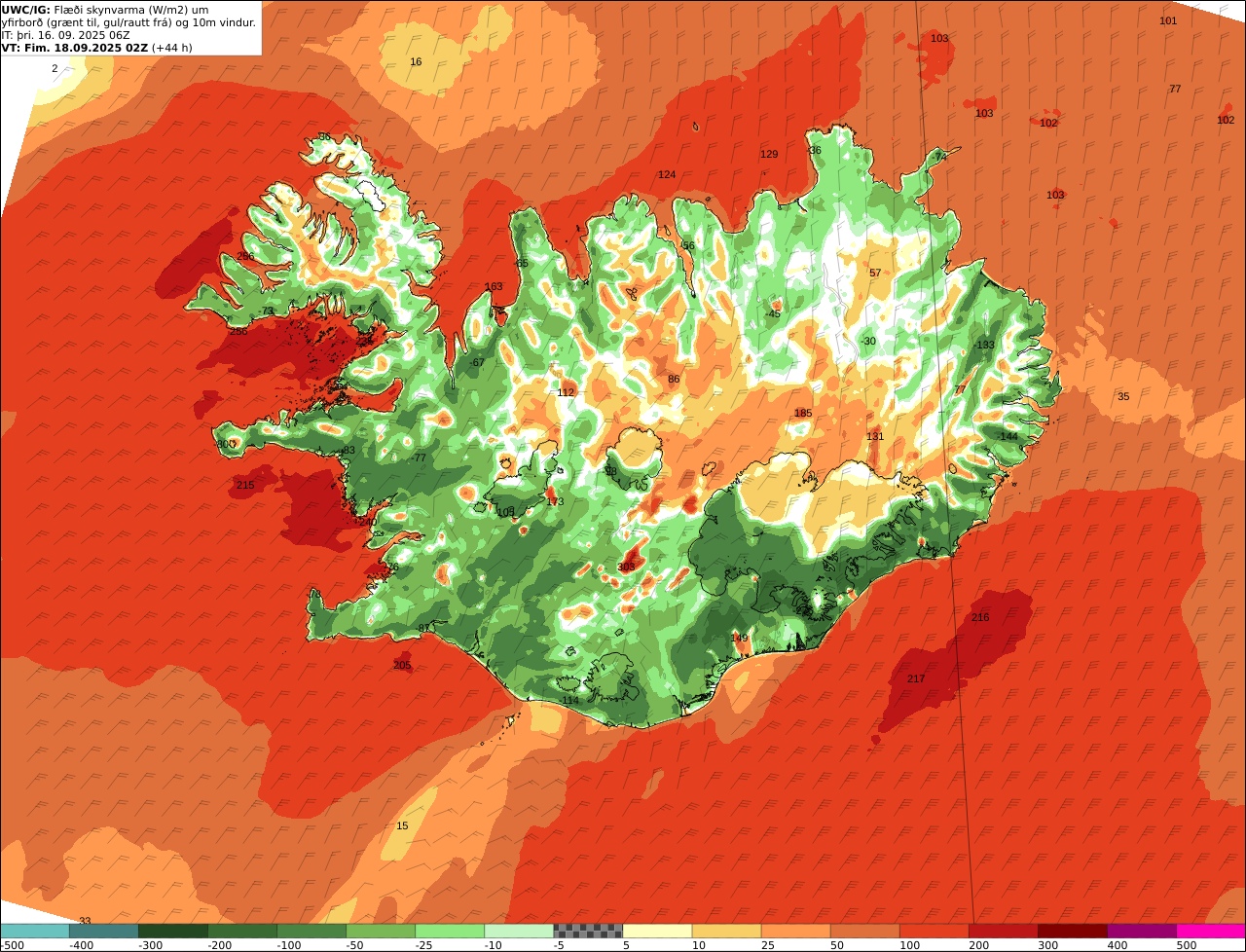Viewport: 1246px width, 952px height.
Task: Click the map value '217' in the southeast sea
Action: 916,679
